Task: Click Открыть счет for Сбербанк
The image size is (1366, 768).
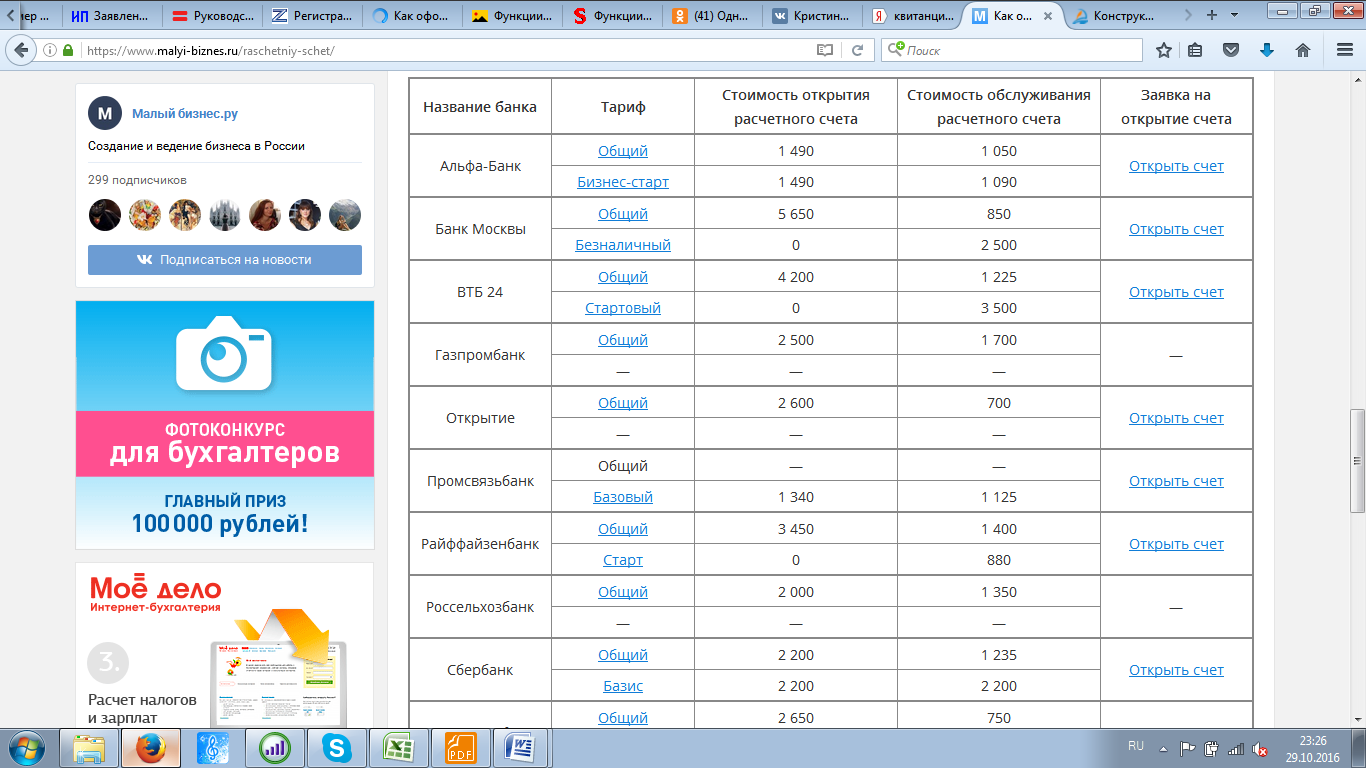Action: click(x=1176, y=670)
